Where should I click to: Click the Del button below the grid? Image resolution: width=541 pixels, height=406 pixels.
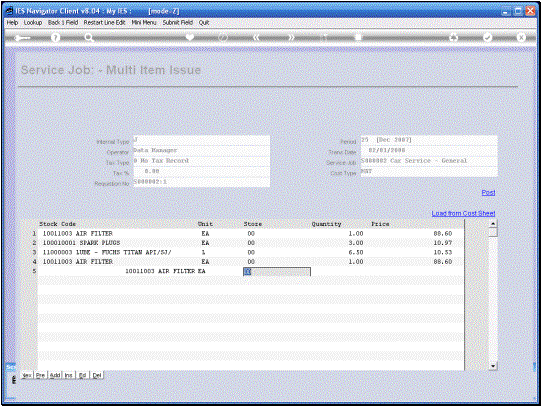pos(97,375)
